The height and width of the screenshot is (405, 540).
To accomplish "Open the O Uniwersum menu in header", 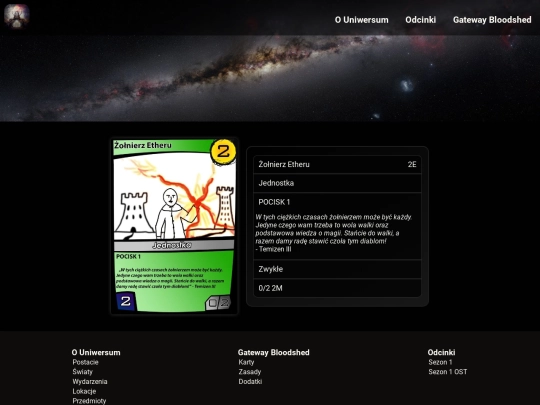I will [361, 20].
